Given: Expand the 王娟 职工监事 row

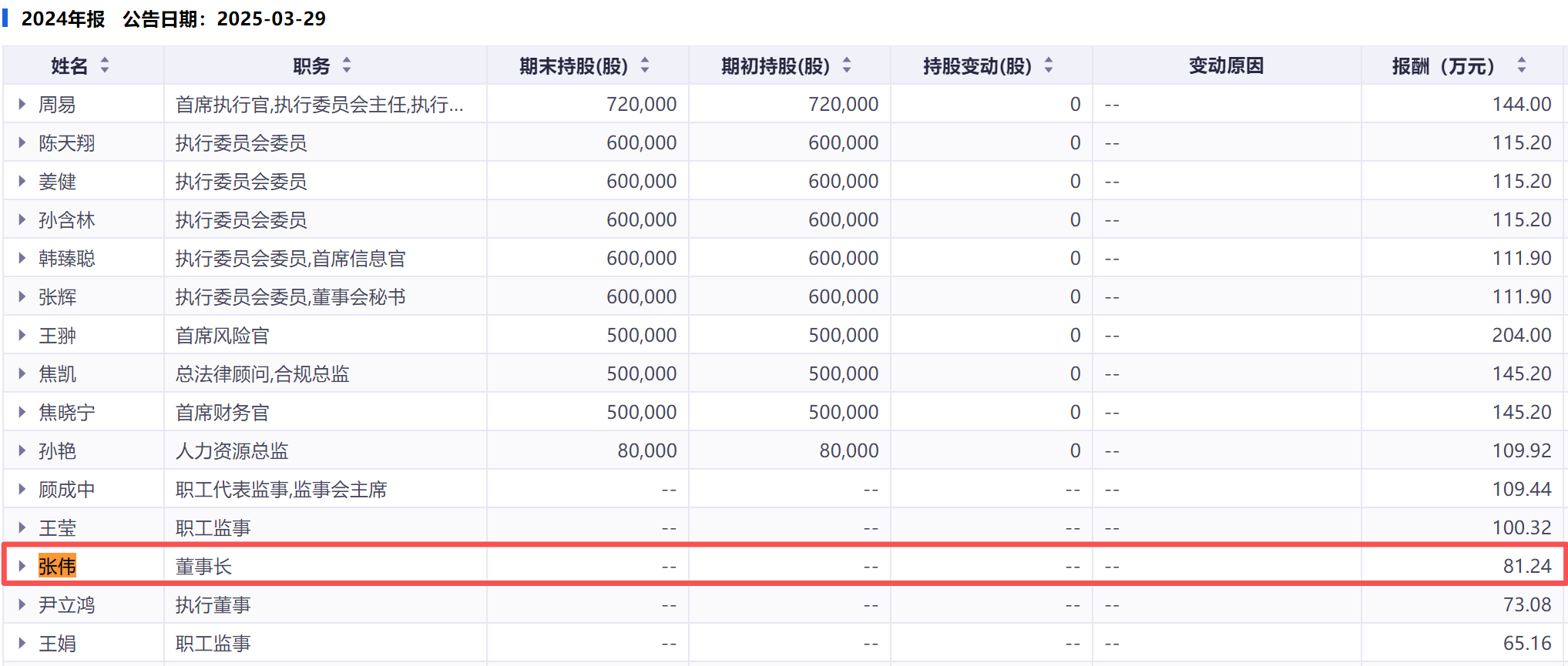Looking at the screenshot, I should 22,643.
